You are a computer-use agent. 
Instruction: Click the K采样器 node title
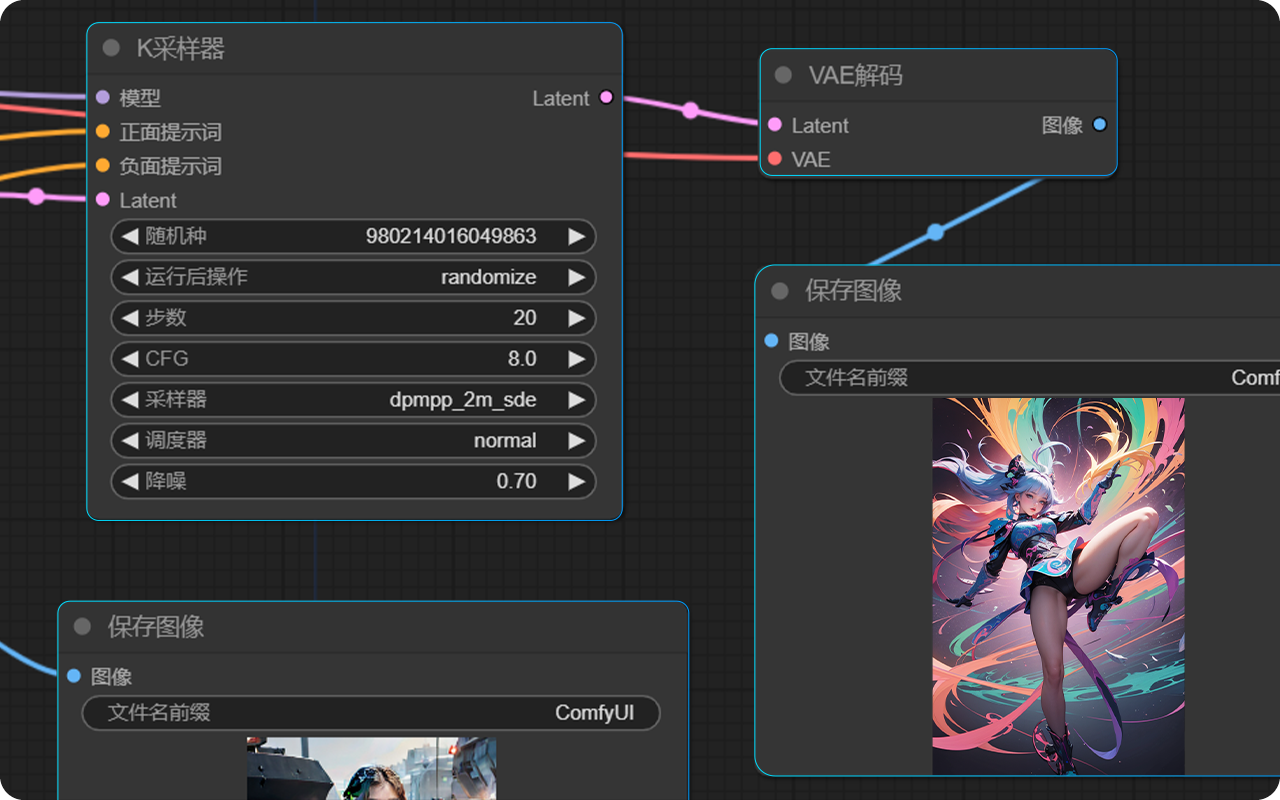[x=180, y=48]
